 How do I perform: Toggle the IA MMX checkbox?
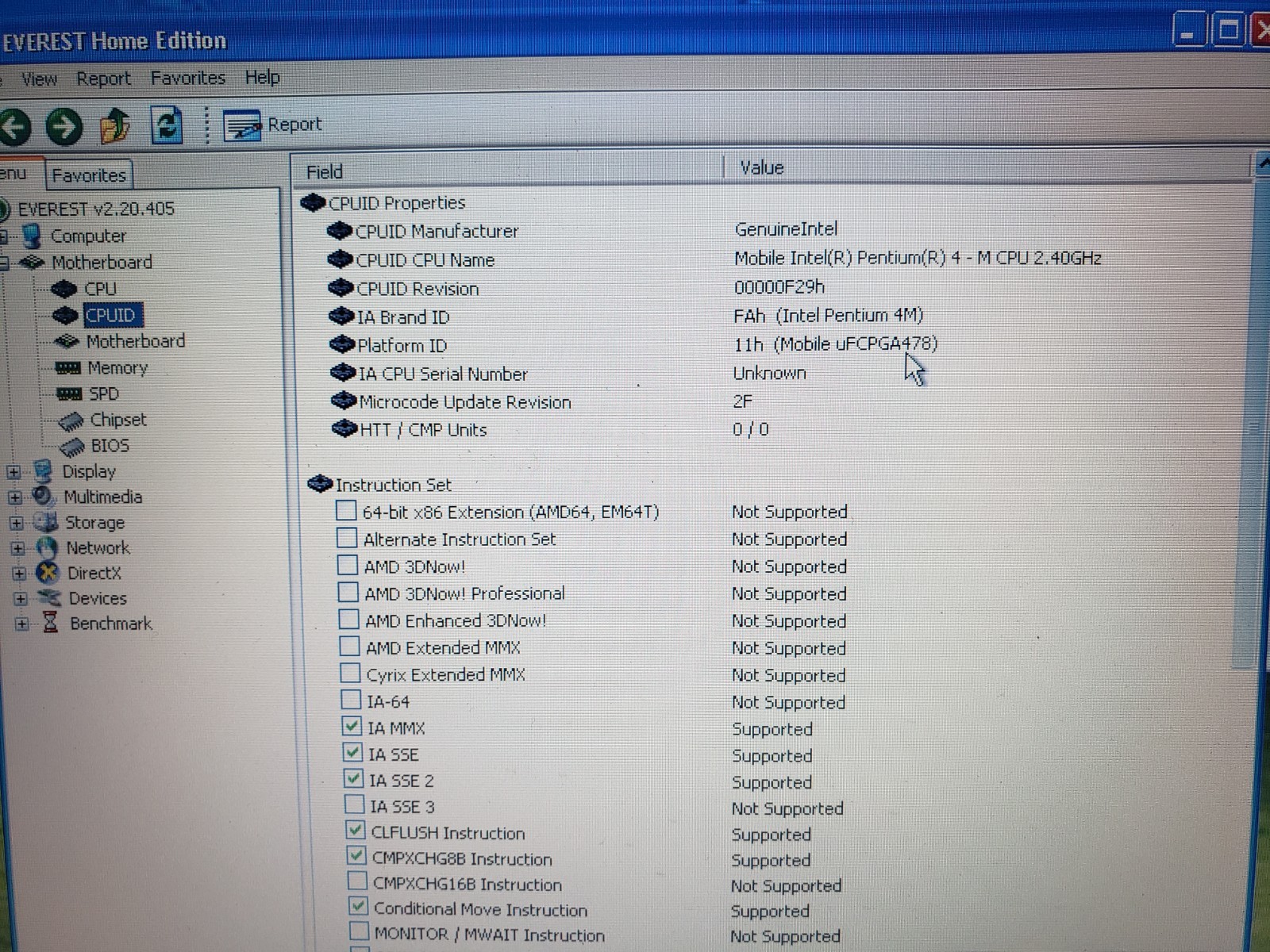[x=352, y=727]
